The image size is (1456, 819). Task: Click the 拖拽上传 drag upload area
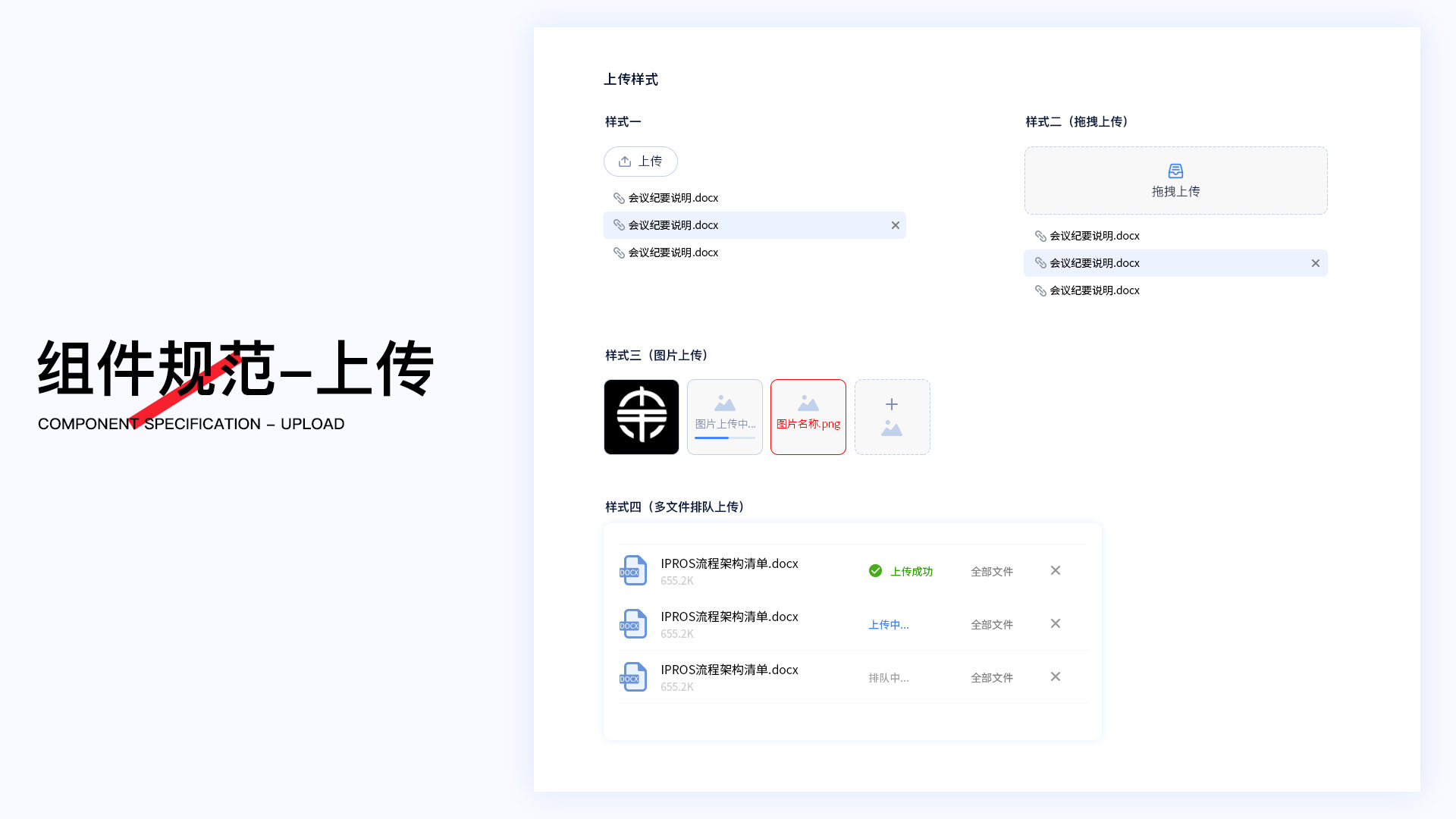[1175, 192]
